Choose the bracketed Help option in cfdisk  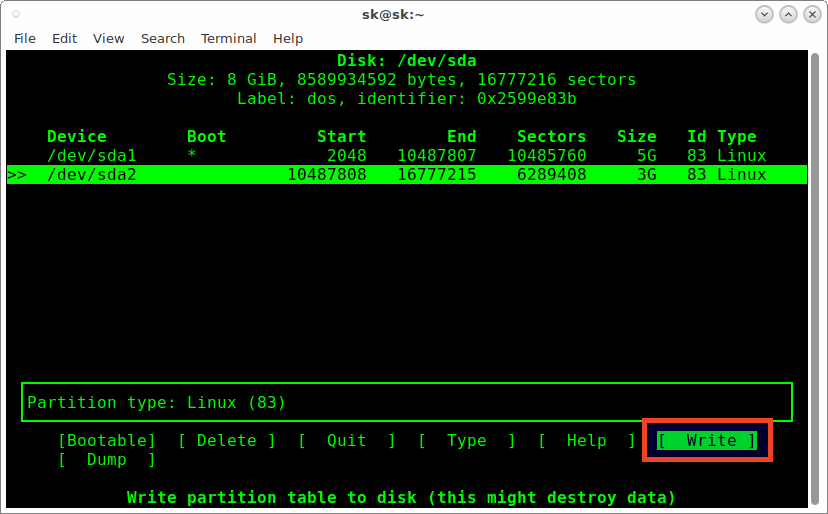click(x=587, y=441)
